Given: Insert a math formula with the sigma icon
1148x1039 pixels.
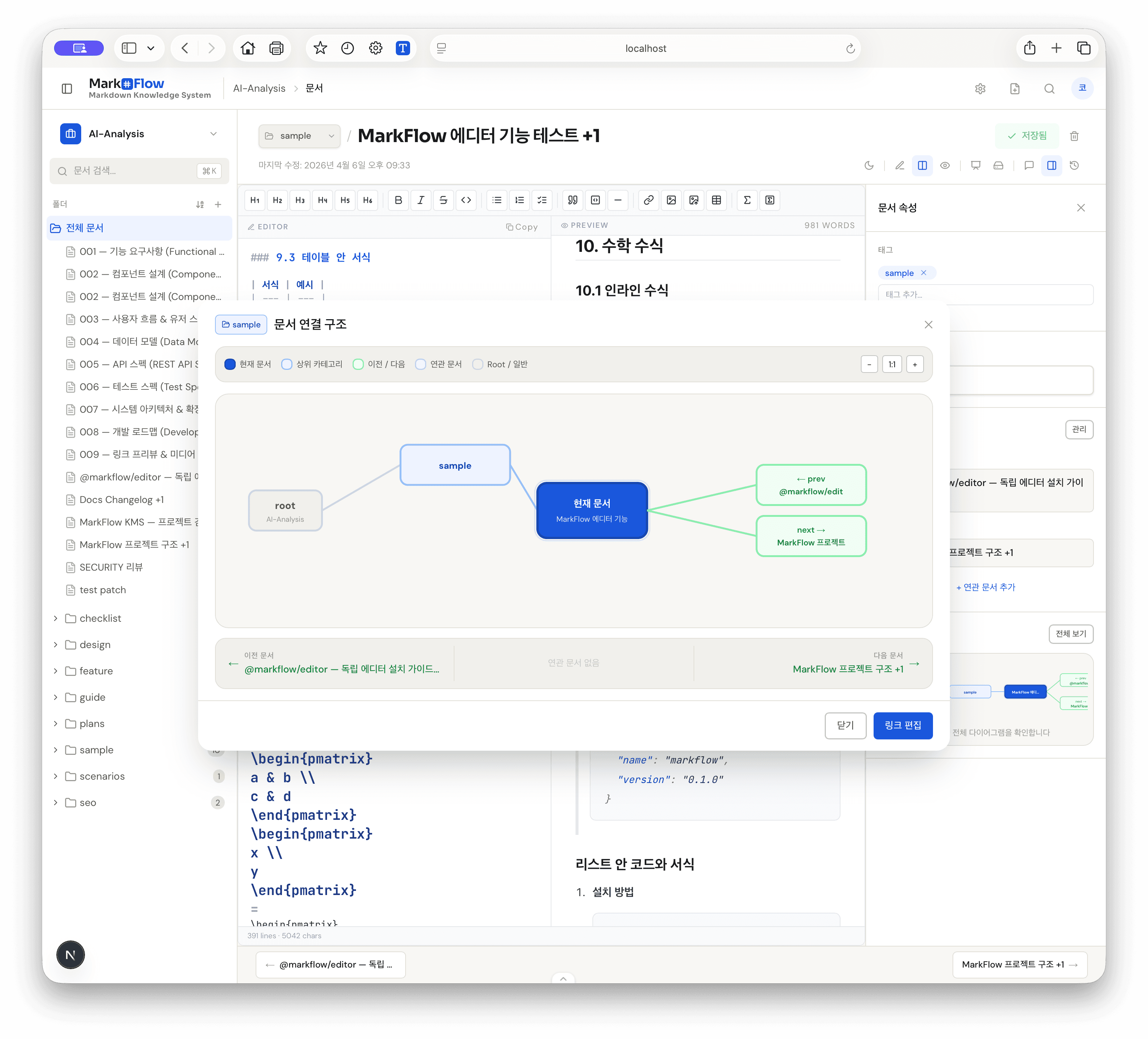Looking at the screenshot, I should pyautogui.click(x=747, y=200).
